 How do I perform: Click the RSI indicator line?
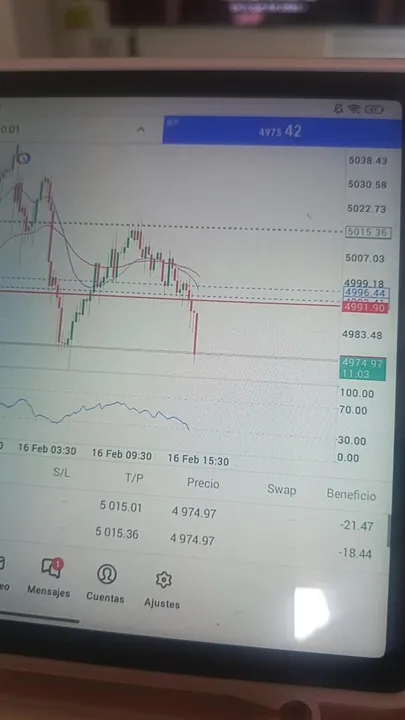click(x=99, y=410)
